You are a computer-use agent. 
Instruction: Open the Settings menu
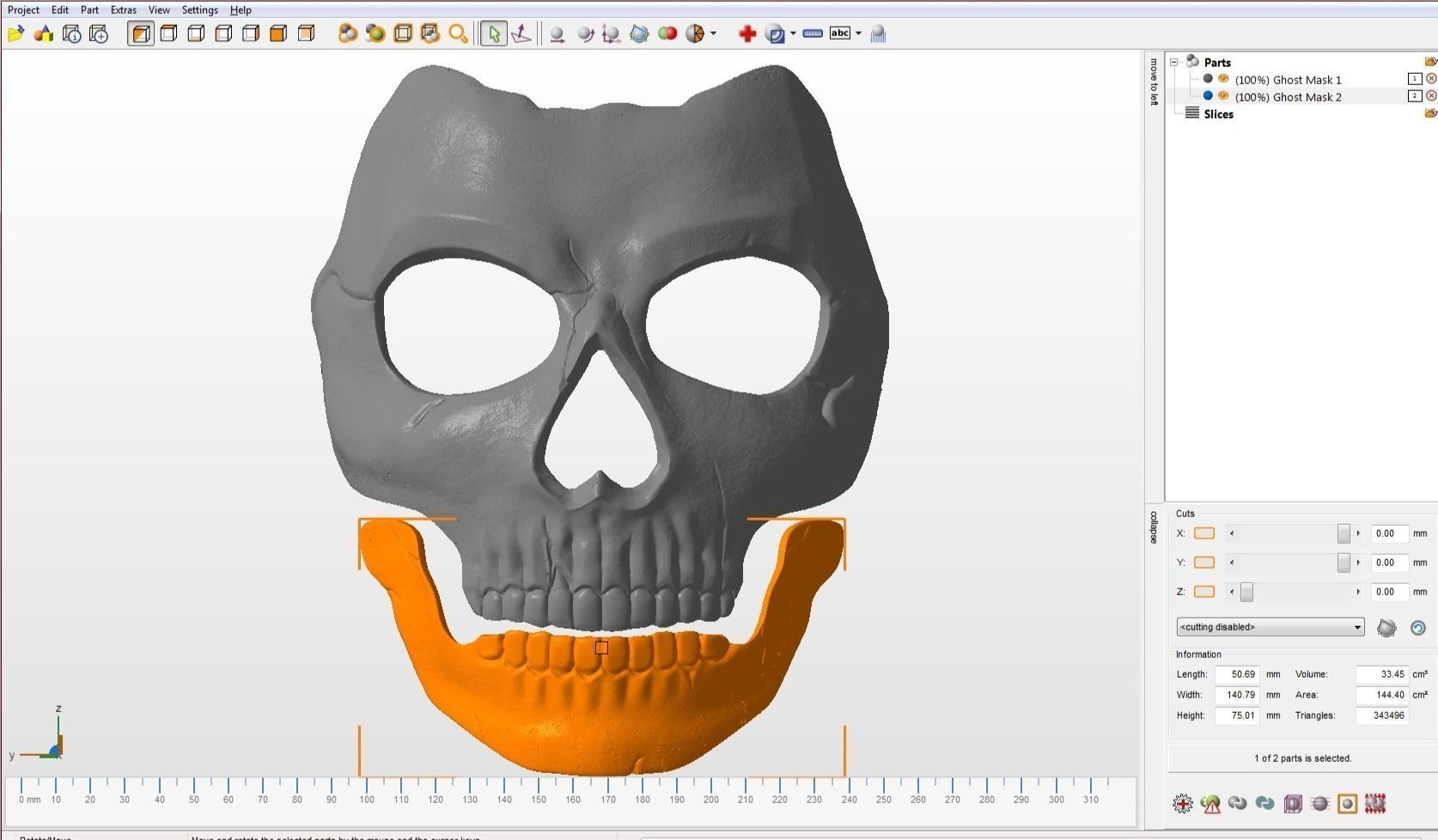(199, 9)
